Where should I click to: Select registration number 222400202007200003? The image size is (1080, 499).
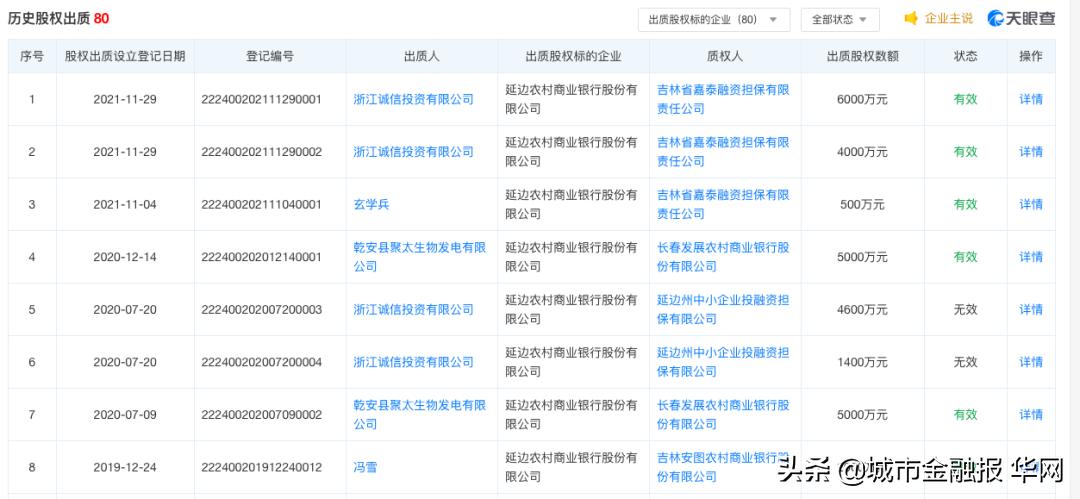pos(262,309)
